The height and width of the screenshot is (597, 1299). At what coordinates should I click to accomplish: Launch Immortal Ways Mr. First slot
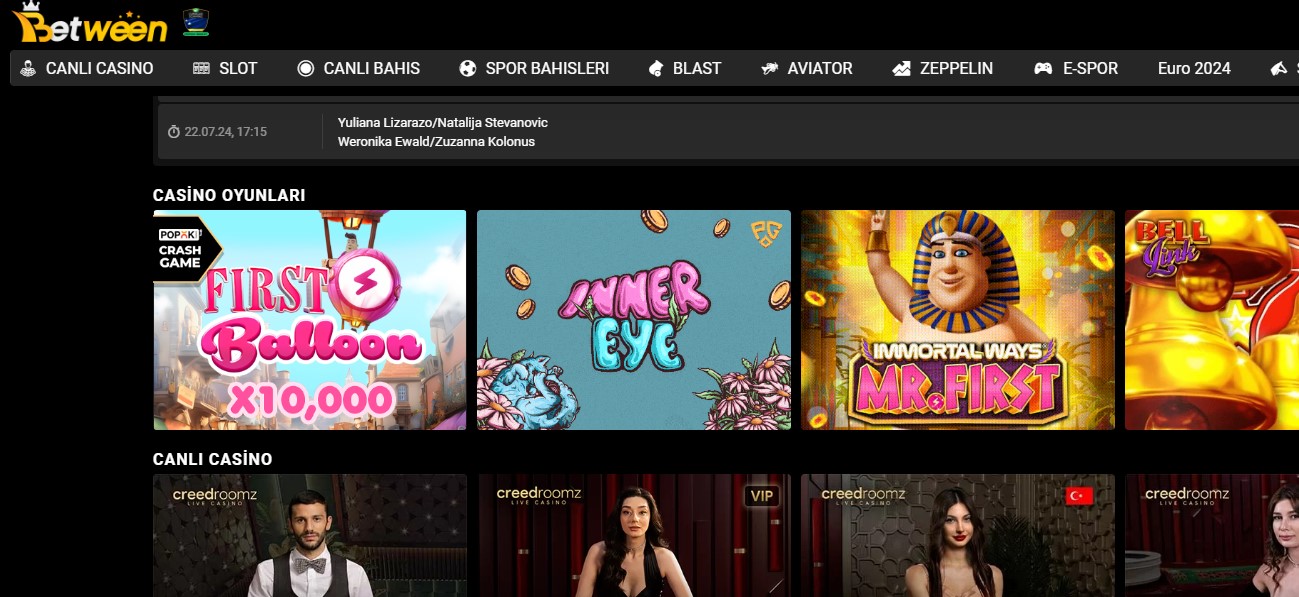pyautogui.click(x=958, y=320)
